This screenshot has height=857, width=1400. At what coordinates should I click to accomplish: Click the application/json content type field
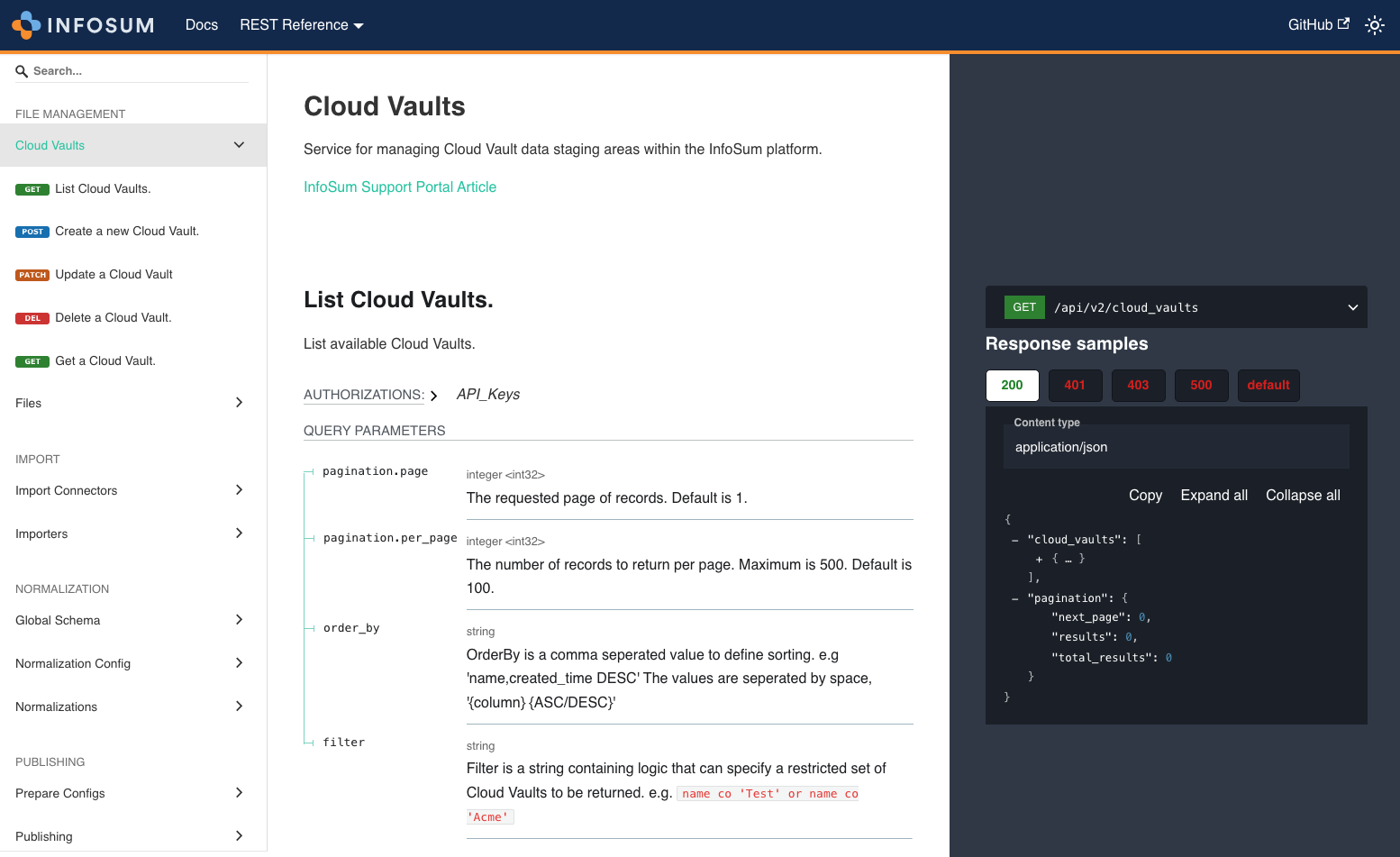coord(1177,447)
